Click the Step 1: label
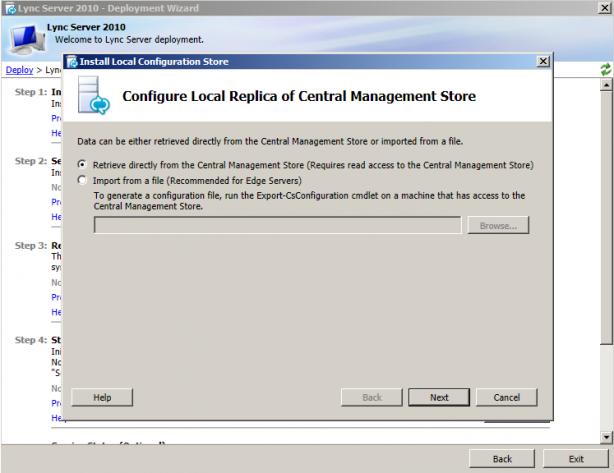The image size is (614, 473). [x=31, y=92]
